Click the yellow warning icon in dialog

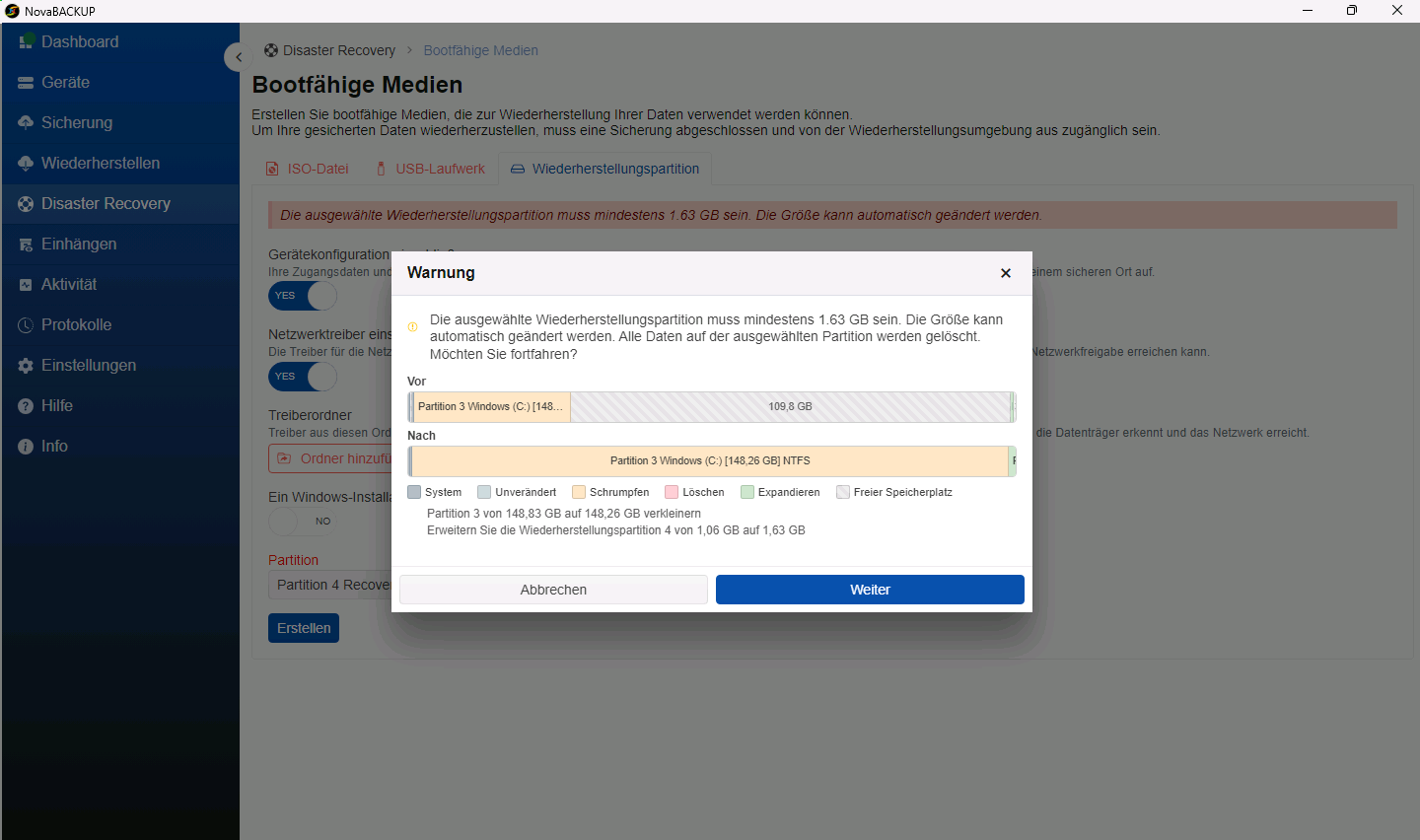(x=412, y=327)
